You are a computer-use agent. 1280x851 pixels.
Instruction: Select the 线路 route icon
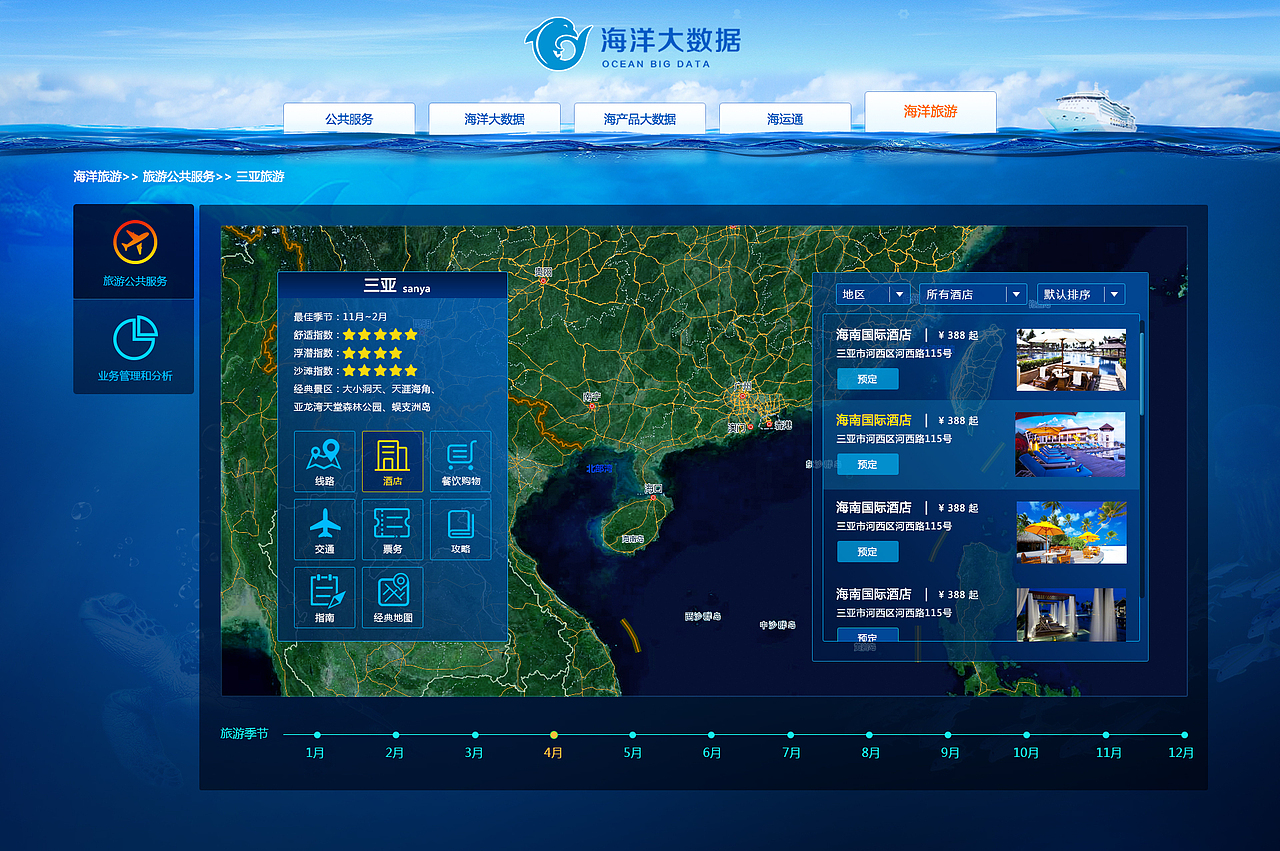[325, 462]
